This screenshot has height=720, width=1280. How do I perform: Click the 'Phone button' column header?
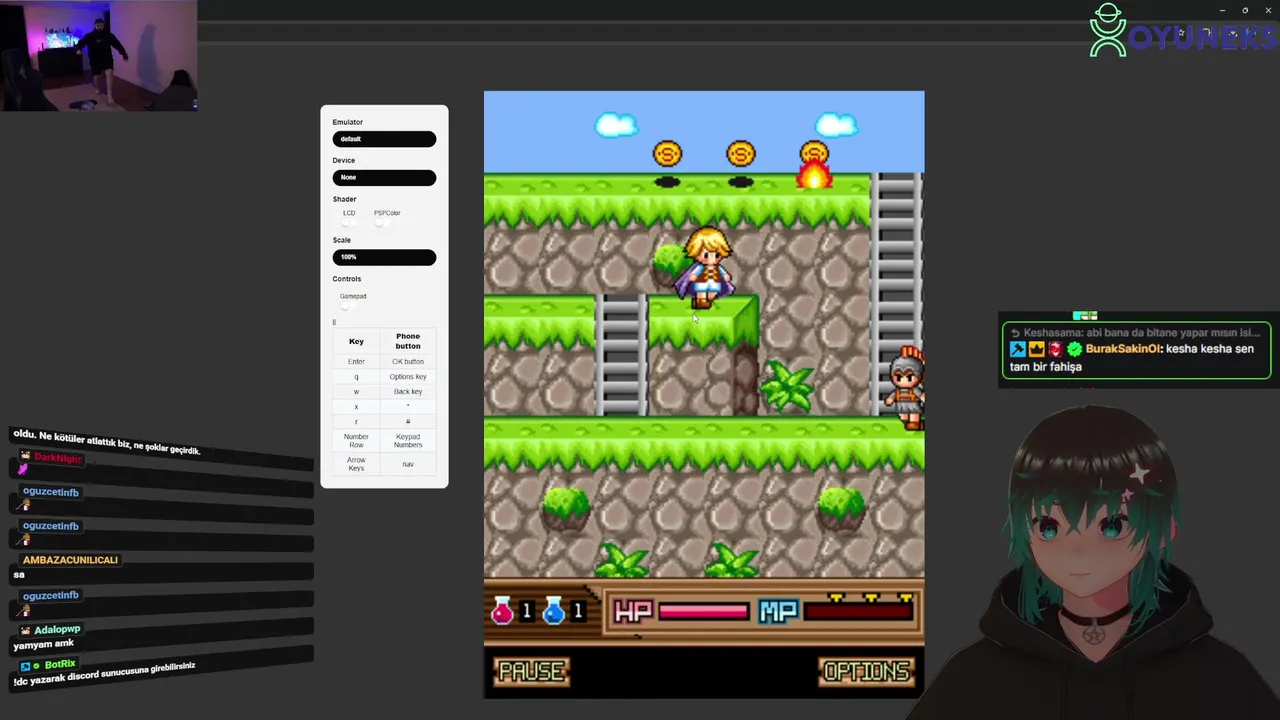(408, 341)
